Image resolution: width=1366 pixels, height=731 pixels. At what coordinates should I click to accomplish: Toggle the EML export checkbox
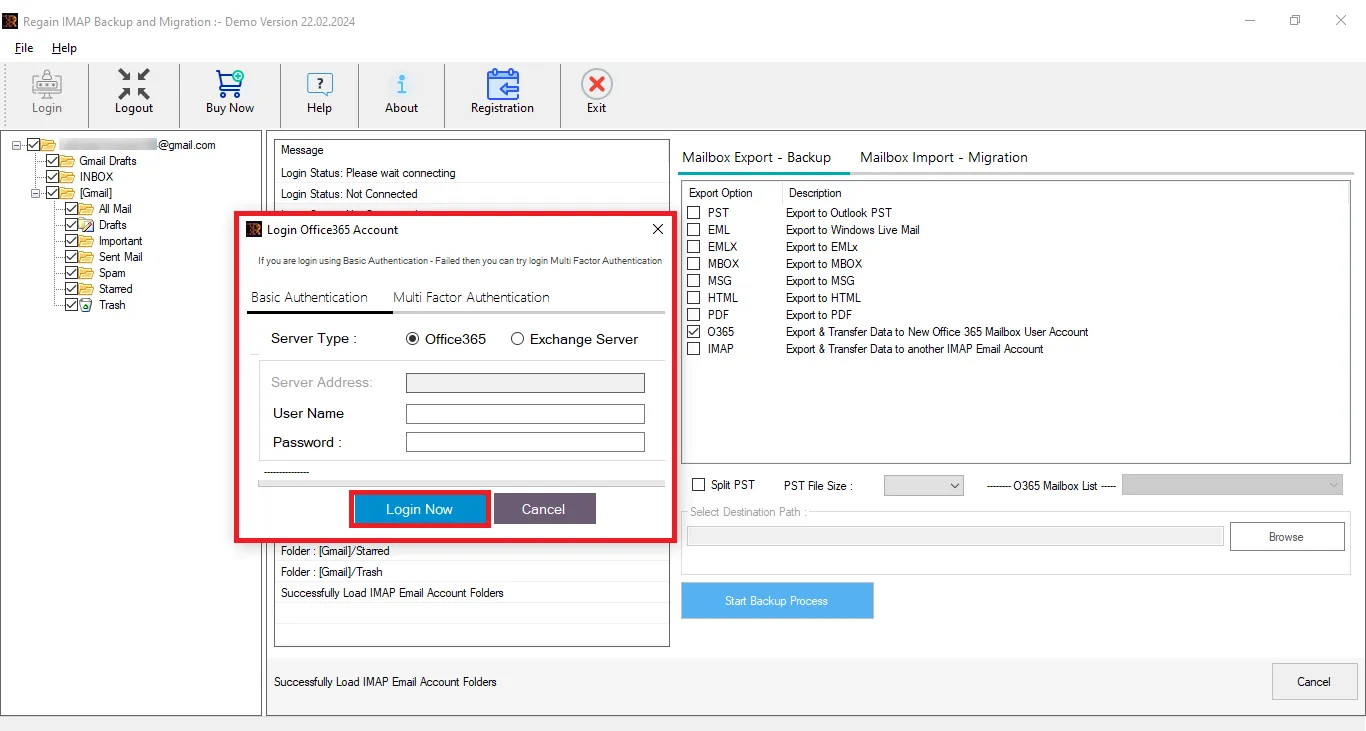click(x=694, y=230)
